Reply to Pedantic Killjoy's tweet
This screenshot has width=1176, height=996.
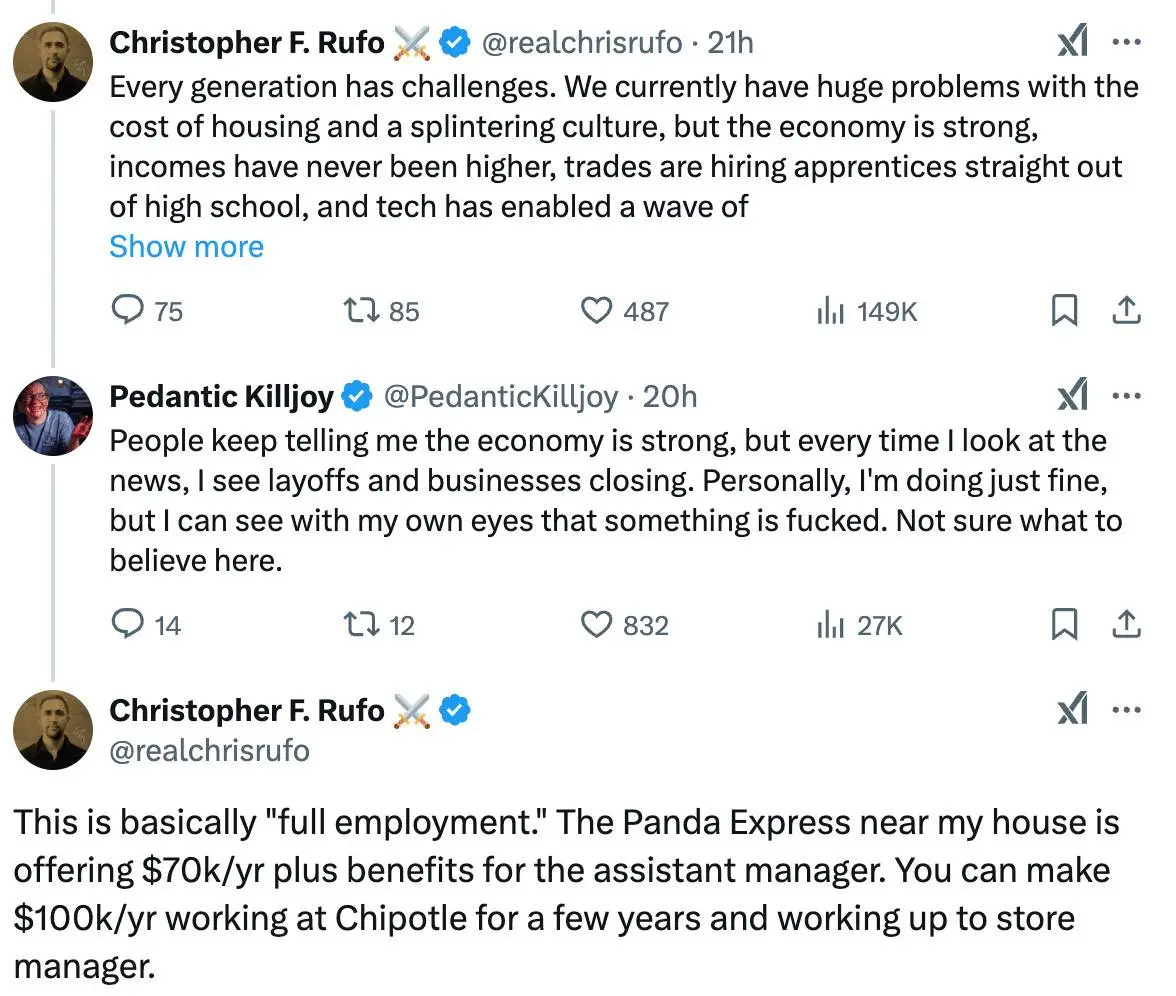pos(127,625)
